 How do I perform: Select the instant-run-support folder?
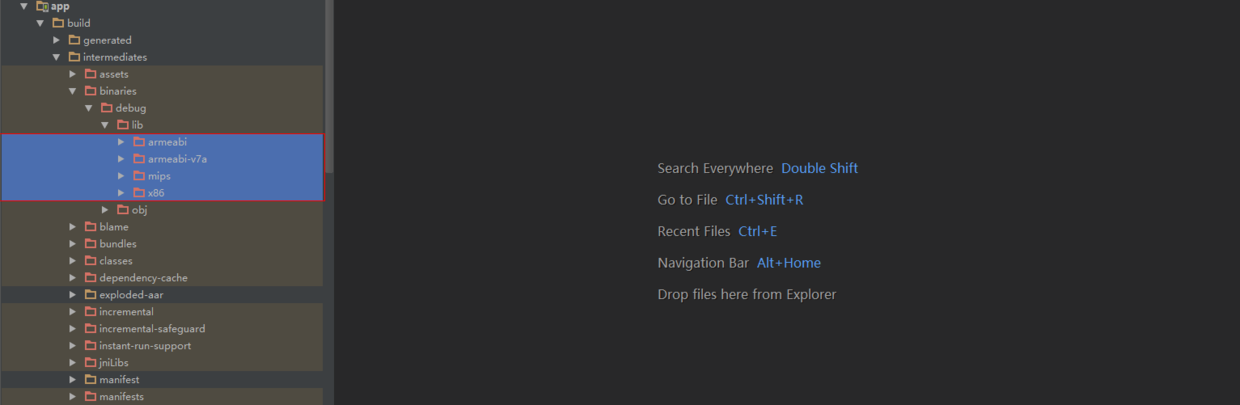point(144,346)
